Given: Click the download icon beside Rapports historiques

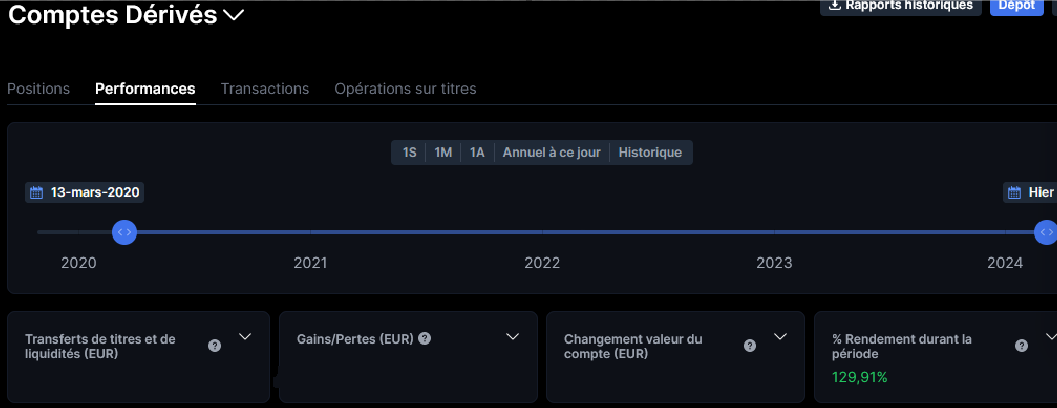Looking at the screenshot, I should 835,5.
